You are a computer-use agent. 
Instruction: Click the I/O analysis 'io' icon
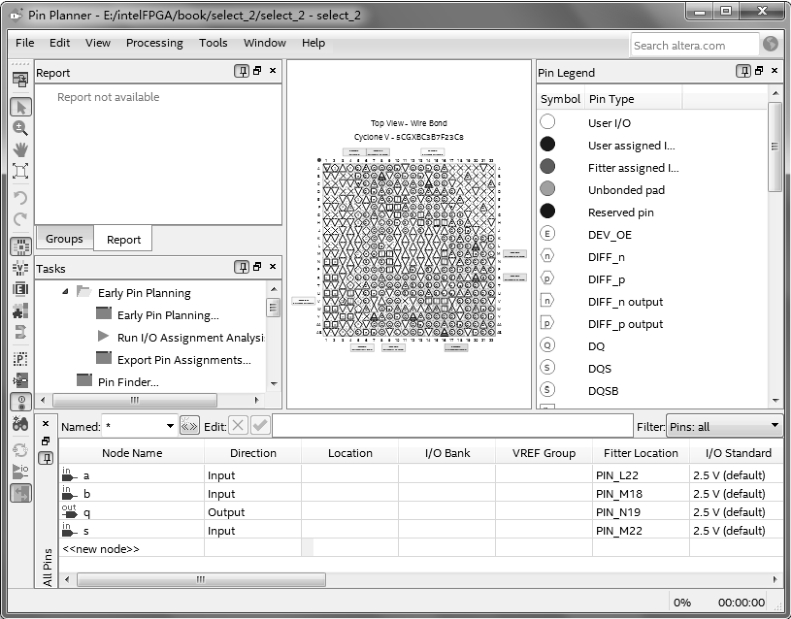[20, 471]
